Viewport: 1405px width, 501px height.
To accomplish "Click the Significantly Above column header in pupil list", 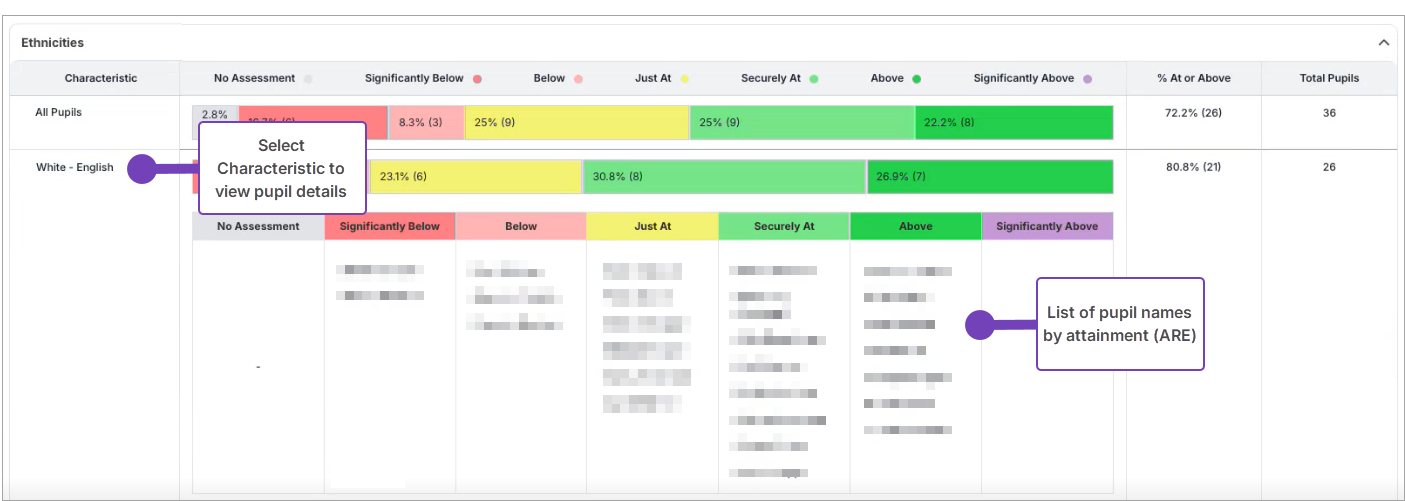I will click(1046, 227).
